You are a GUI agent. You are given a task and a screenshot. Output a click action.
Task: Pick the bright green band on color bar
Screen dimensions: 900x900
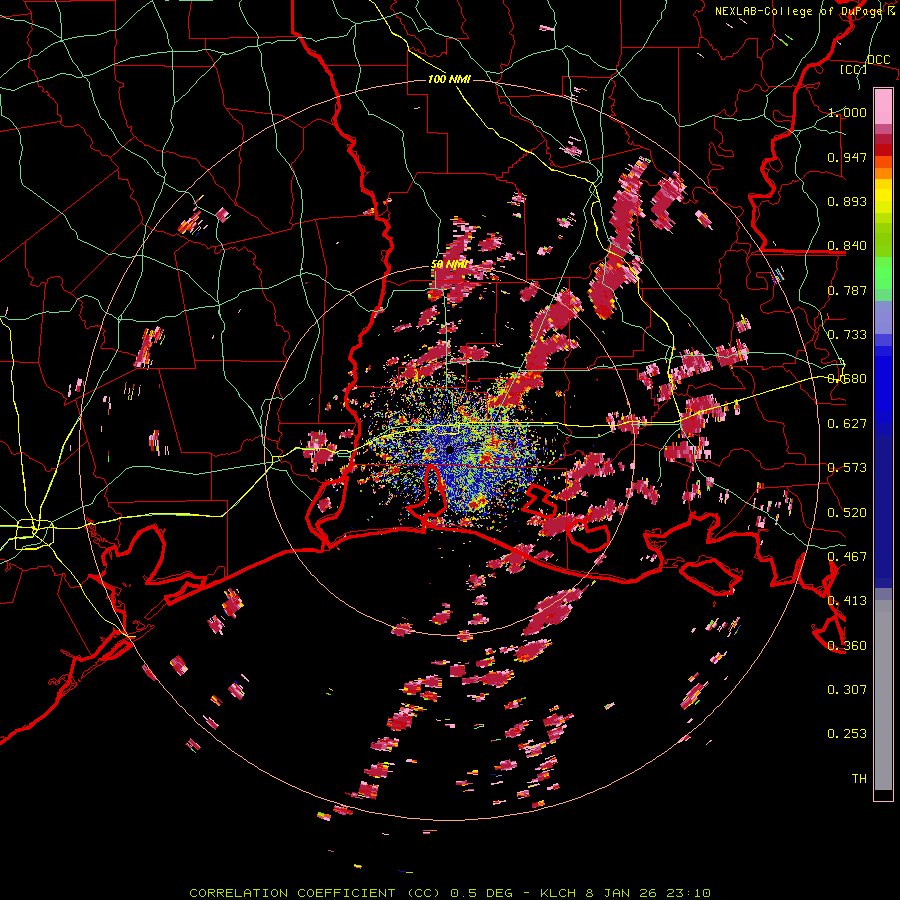(x=883, y=273)
